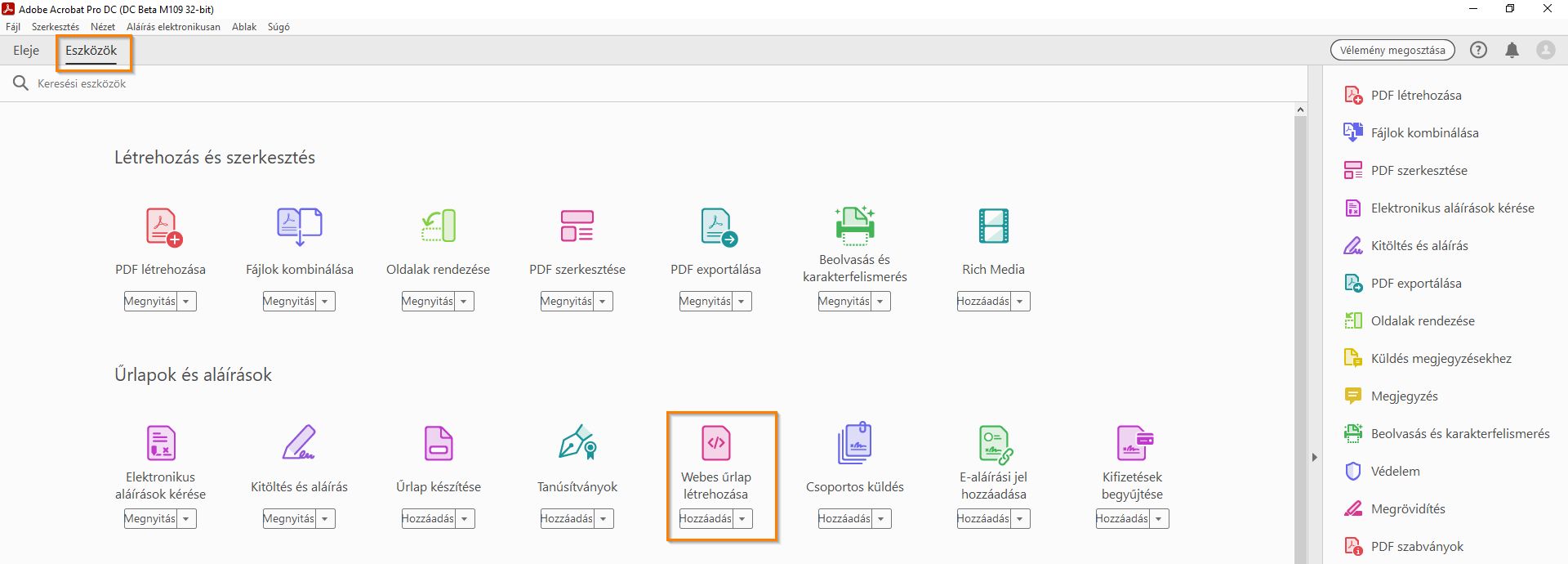The image size is (1568, 564).
Task: Click into the Keresési eszközök search field
Action: pos(653,83)
